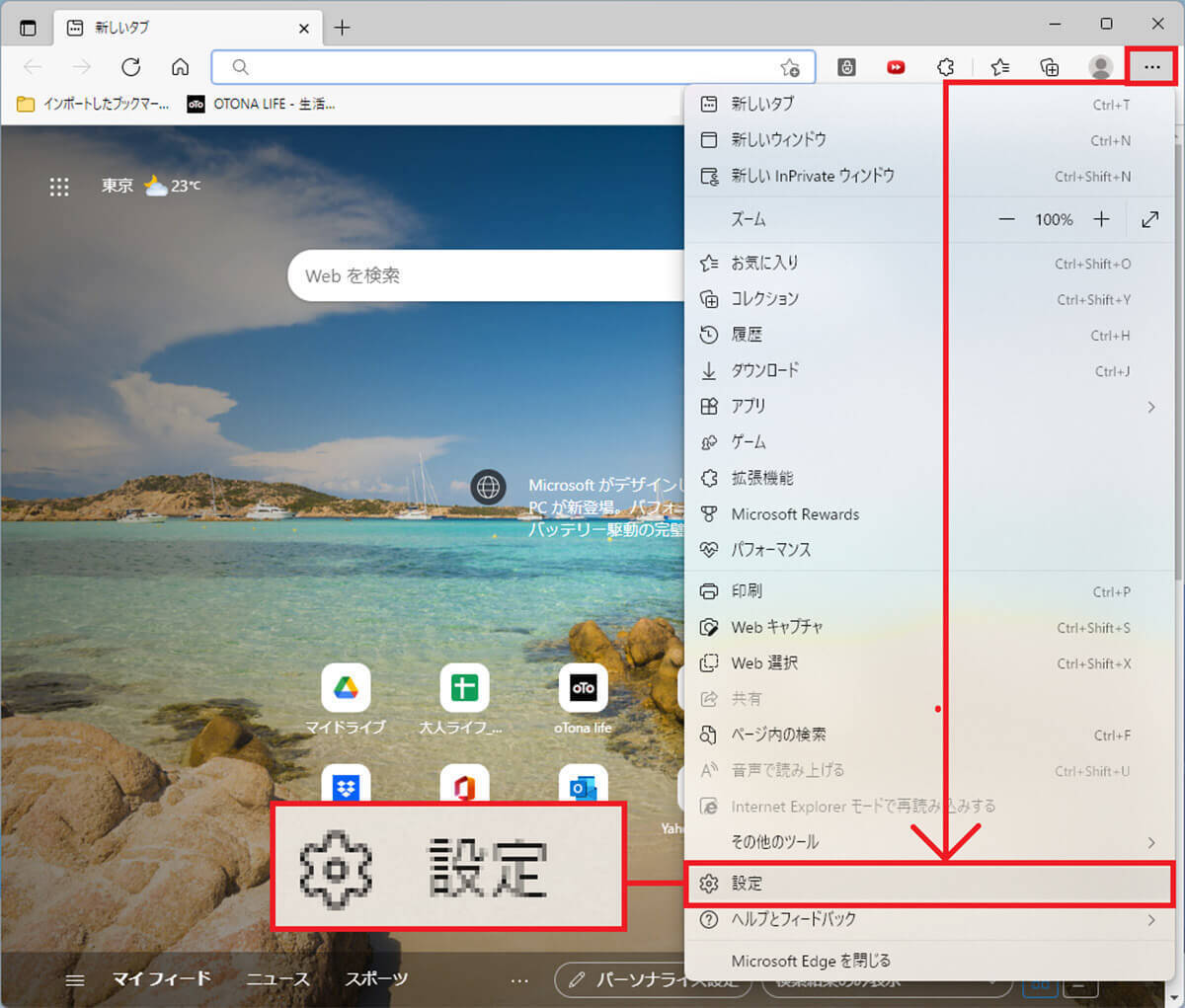Open the feed hamburger menu icon
The image size is (1185, 1008).
pos(75,980)
